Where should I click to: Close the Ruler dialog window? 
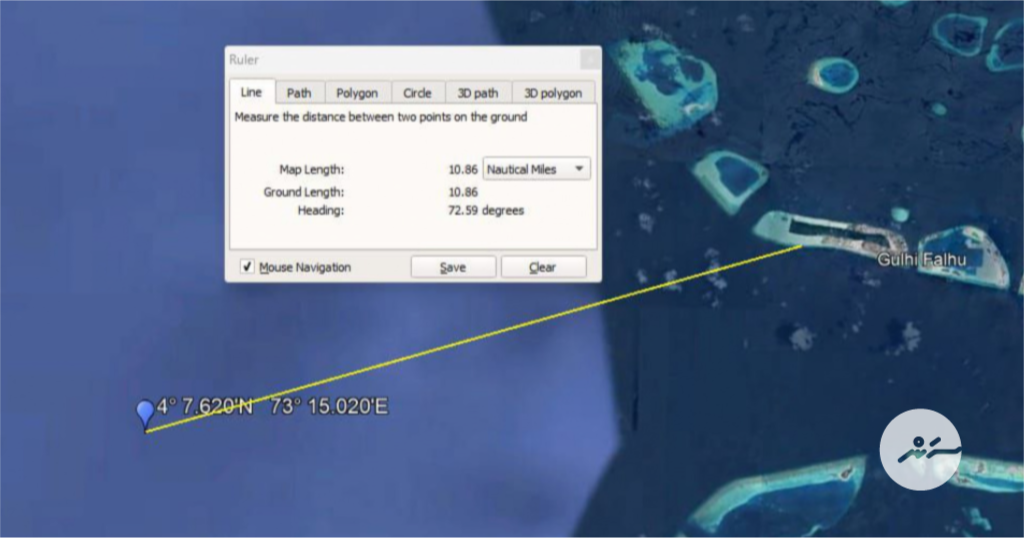(x=590, y=60)
